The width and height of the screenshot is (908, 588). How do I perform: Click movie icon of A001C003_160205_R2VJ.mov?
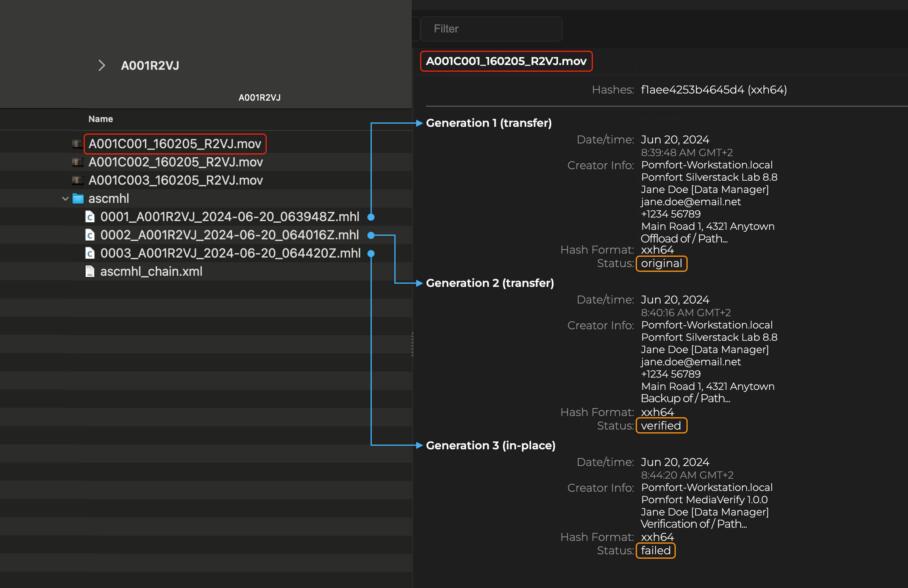pyautogui.click(x=77, y=180)
